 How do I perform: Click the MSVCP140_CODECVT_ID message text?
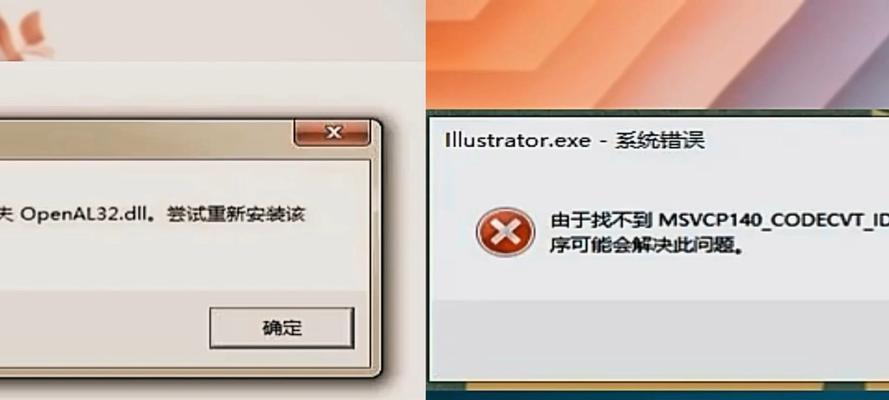(773, 220)
